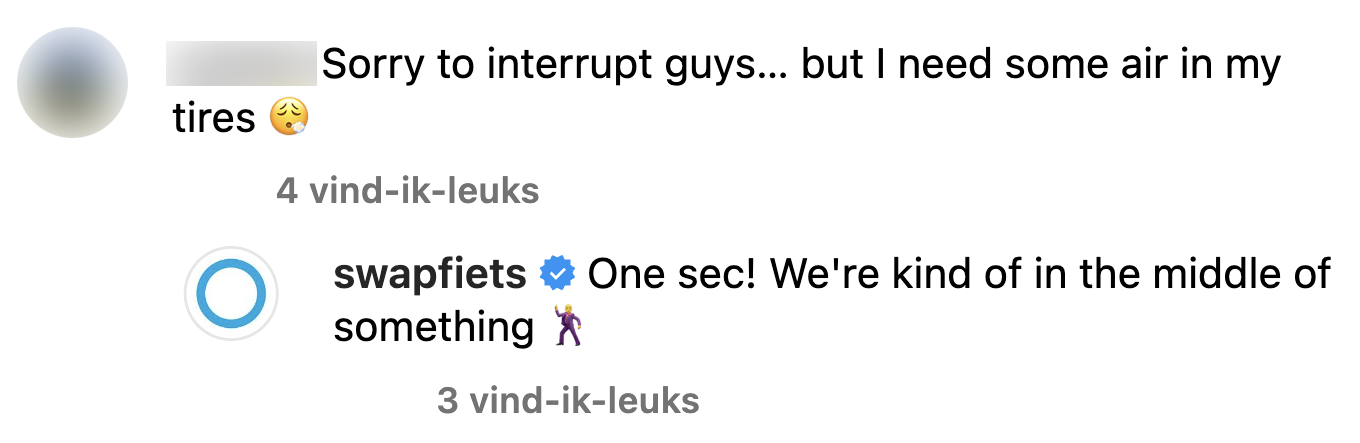
Task: Open the blurred username of the commenter
Action: click(x=243, y=65)
